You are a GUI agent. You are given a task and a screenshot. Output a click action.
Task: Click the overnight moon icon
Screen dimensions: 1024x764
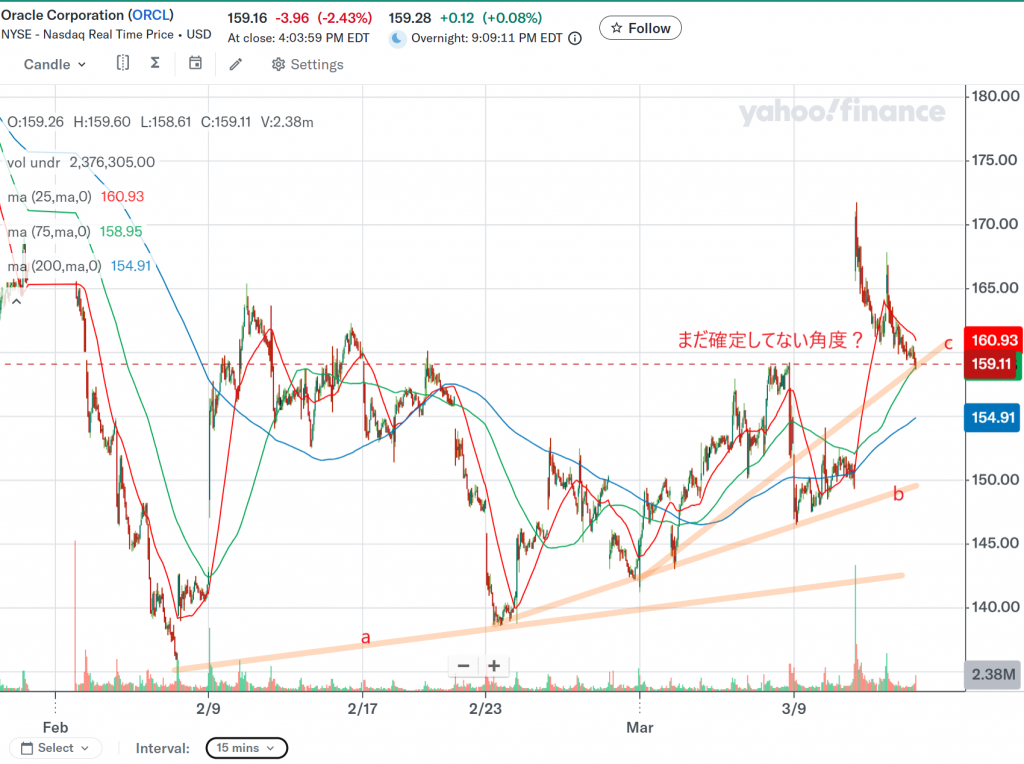[397, 39]
